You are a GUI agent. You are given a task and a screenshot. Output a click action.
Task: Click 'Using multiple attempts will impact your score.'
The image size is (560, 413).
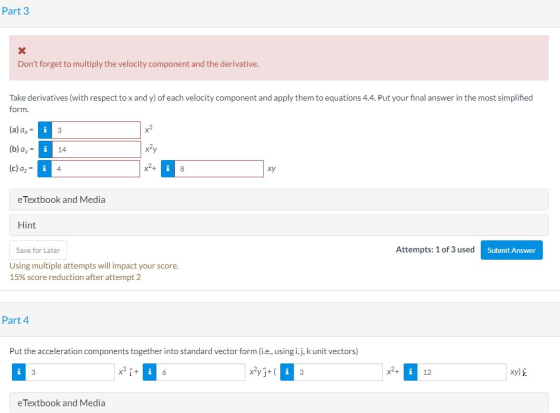94,266
